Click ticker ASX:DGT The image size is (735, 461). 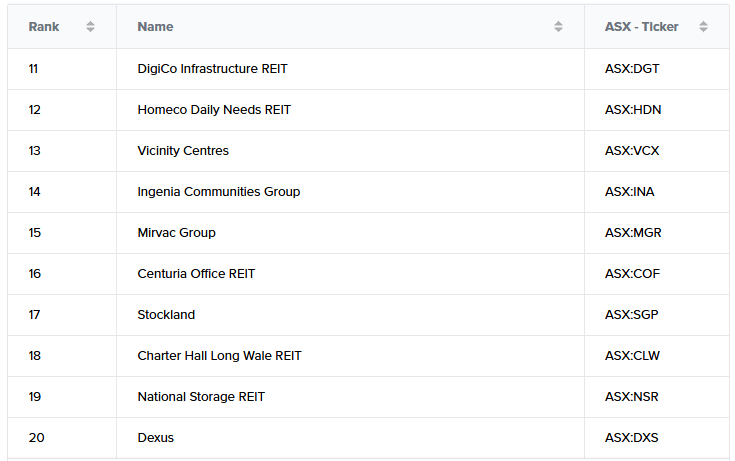[x=632, y=69]
